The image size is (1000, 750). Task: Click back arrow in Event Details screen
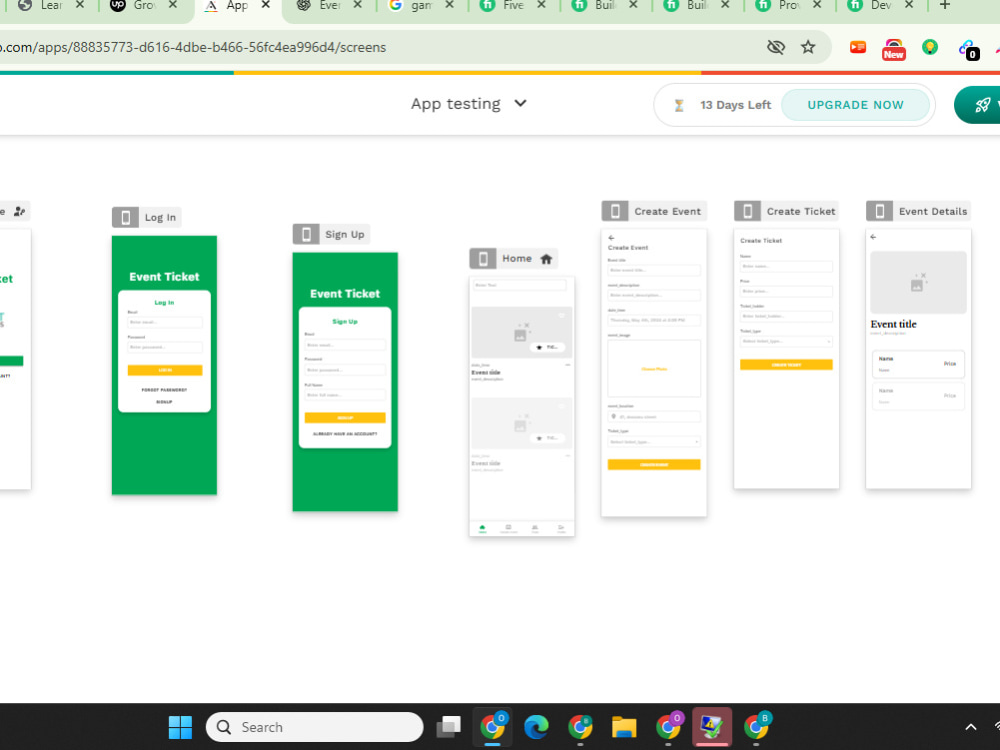point(873,237)
